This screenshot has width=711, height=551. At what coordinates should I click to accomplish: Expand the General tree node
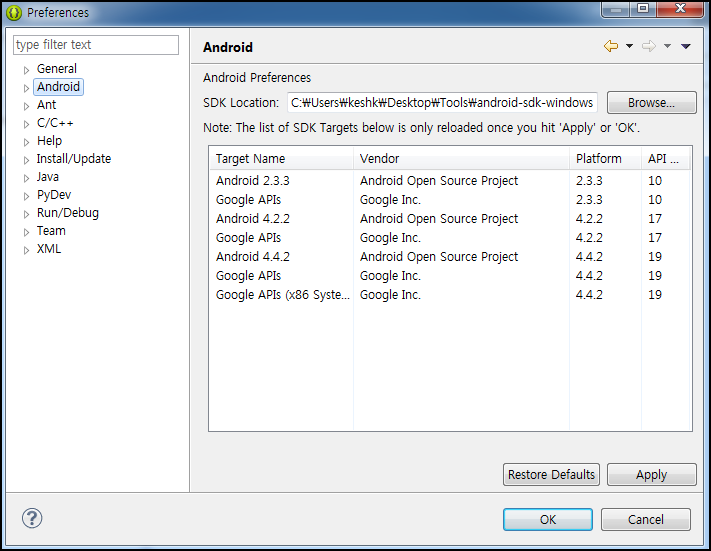pos(26,70)
